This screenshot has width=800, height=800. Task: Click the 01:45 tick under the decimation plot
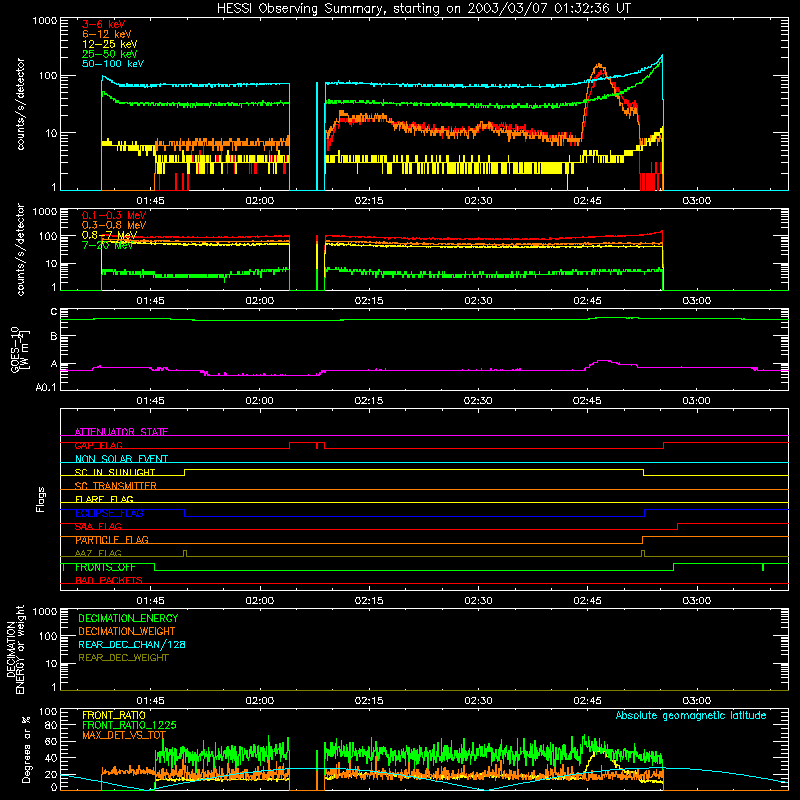click(x=150, y=701)
